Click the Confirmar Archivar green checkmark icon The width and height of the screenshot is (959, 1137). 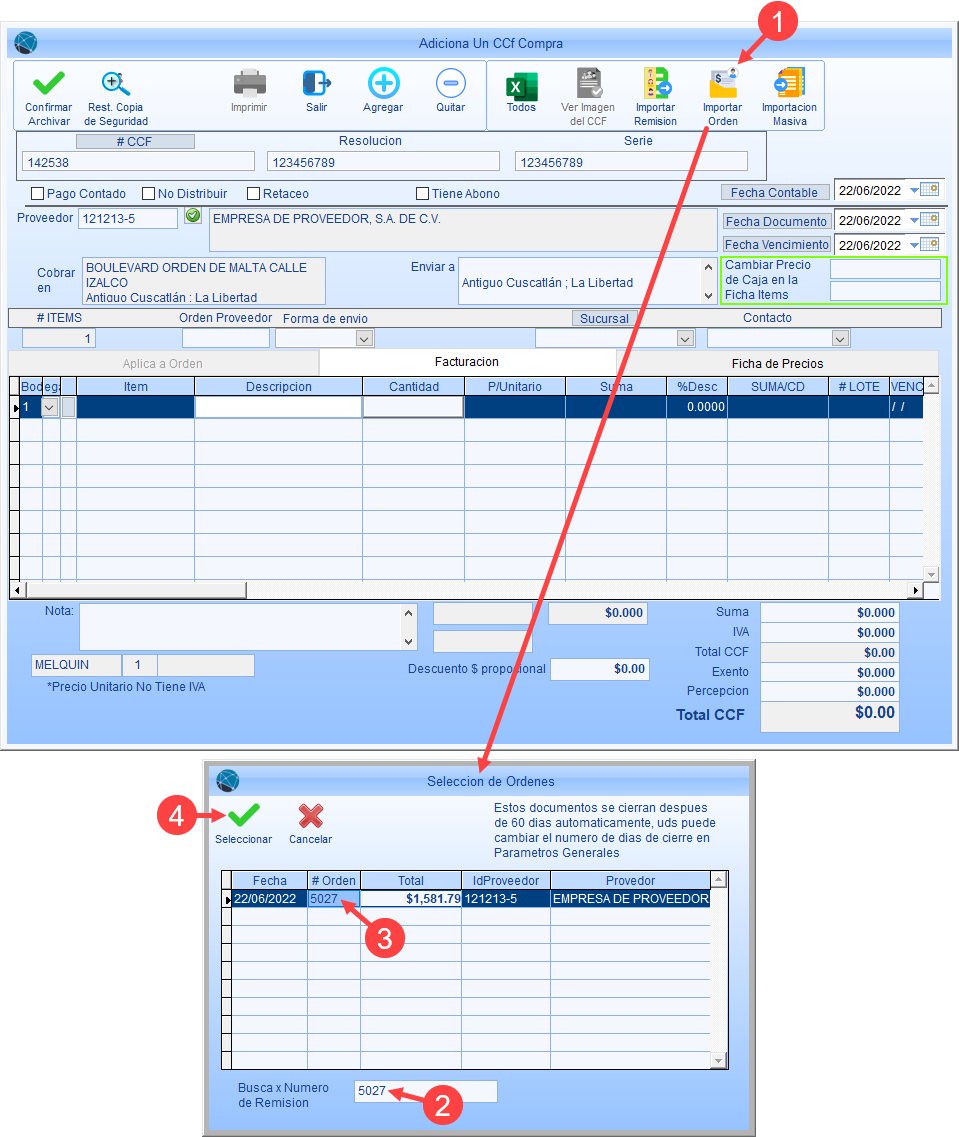point(49,83)
